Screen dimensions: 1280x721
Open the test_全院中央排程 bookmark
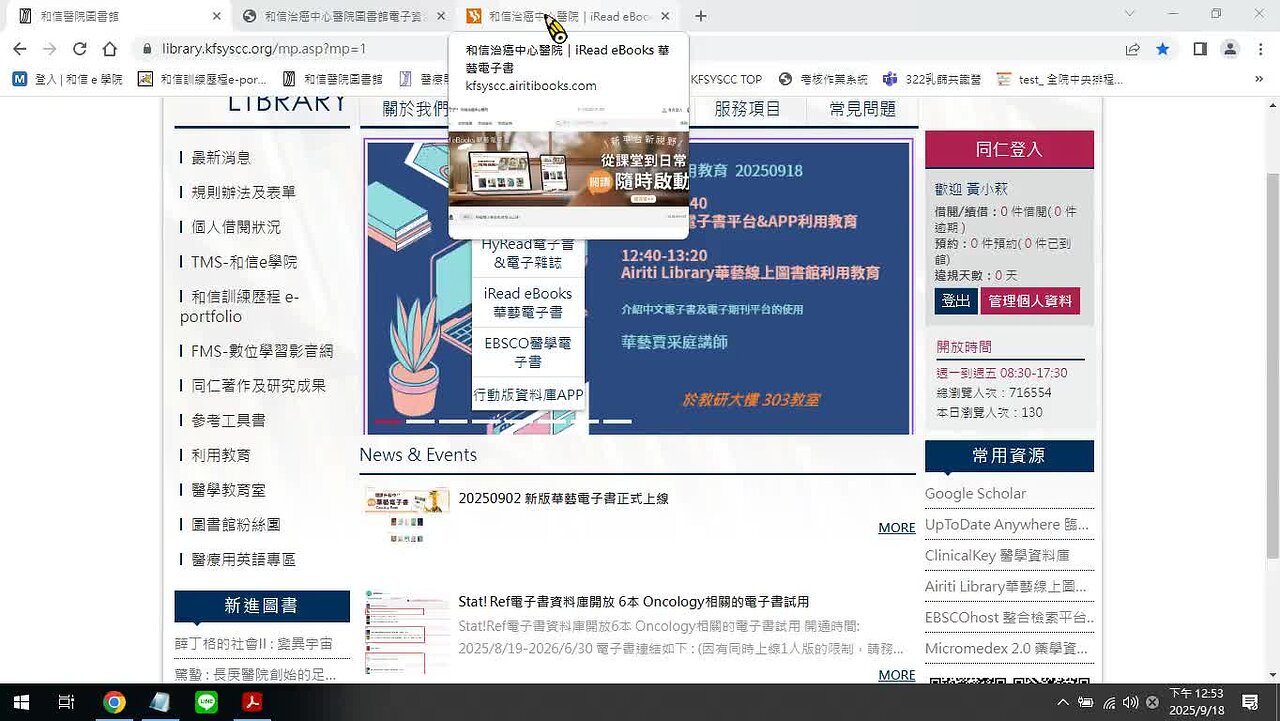(x=1059, y=79)
